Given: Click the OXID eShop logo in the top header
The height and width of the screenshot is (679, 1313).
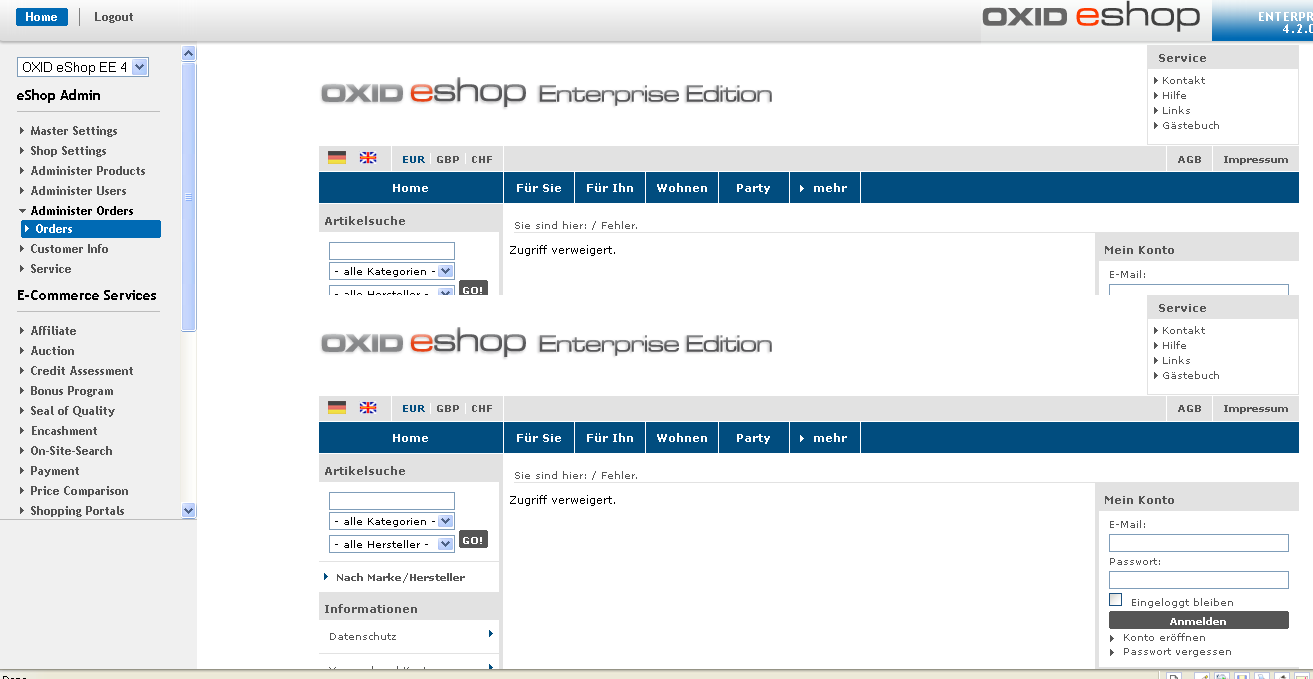Looking at the screenshot, I should pyautogui.click(x=1090, y=17).
